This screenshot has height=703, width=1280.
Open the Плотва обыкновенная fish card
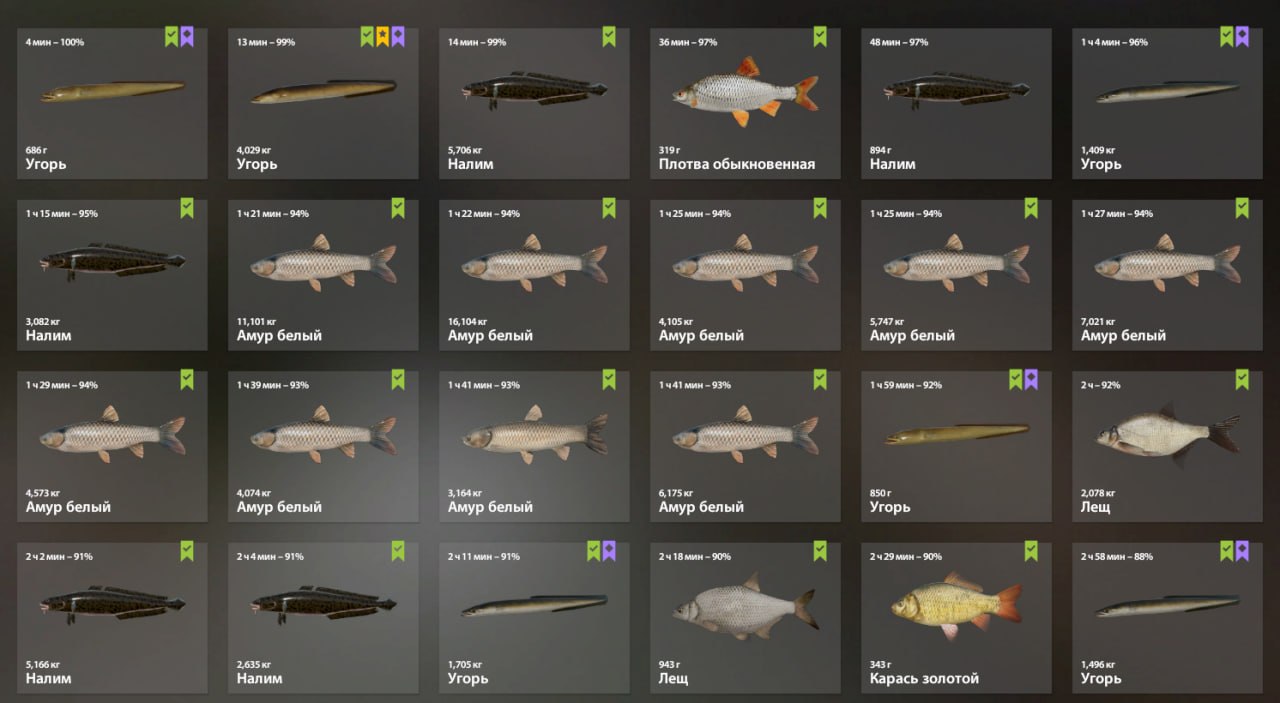745,103
